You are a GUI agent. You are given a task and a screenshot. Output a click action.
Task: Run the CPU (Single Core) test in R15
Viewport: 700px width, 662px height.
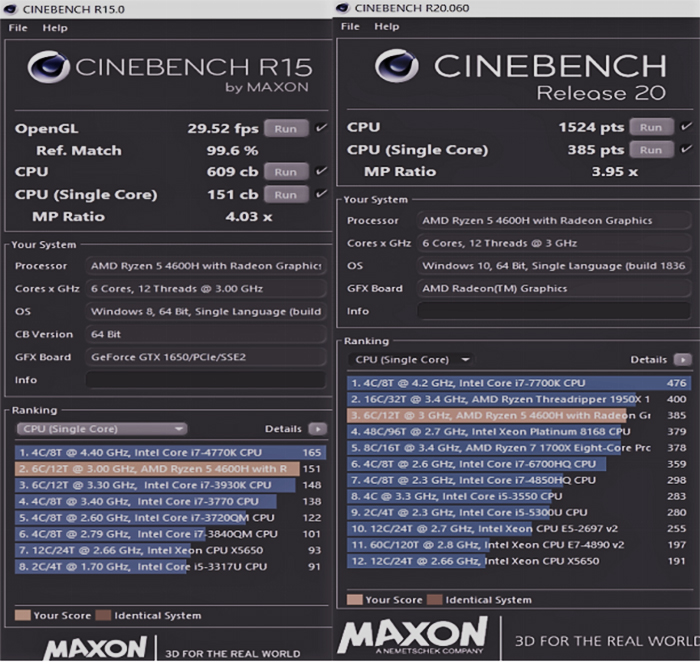286,195
